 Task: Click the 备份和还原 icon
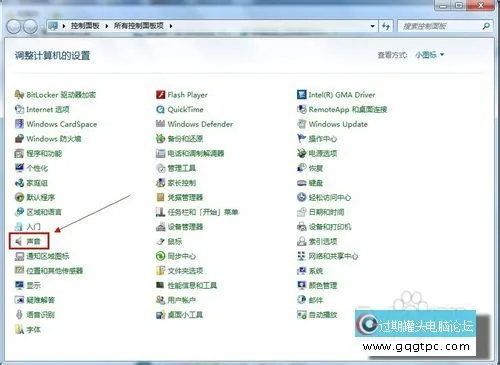(x=160, y=139)
